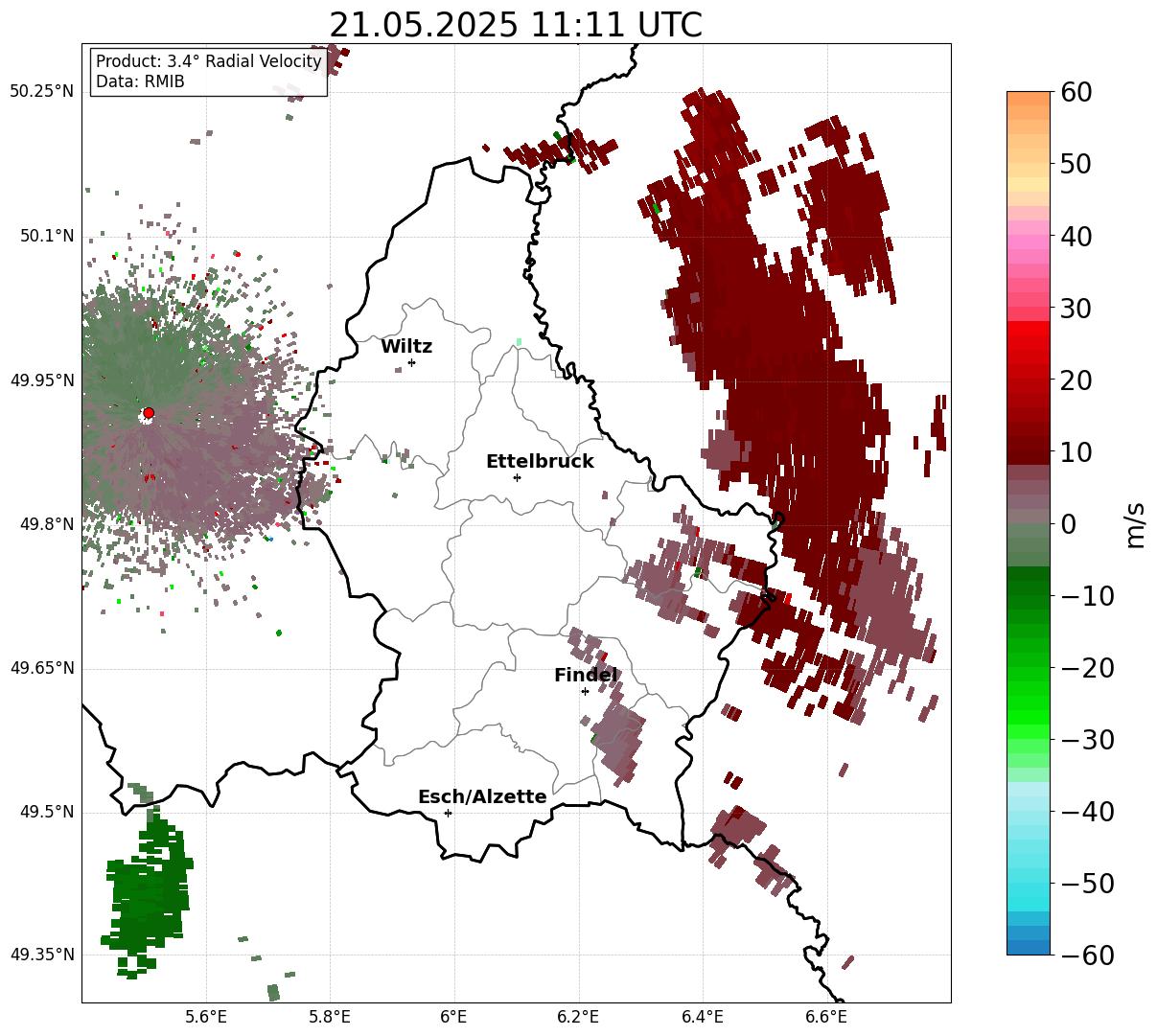Image resolution: width=1157 pixels, height=1036 pixels.
Task: Click the Ettelbruck station cross marker
Action: (x=517, y=477)
